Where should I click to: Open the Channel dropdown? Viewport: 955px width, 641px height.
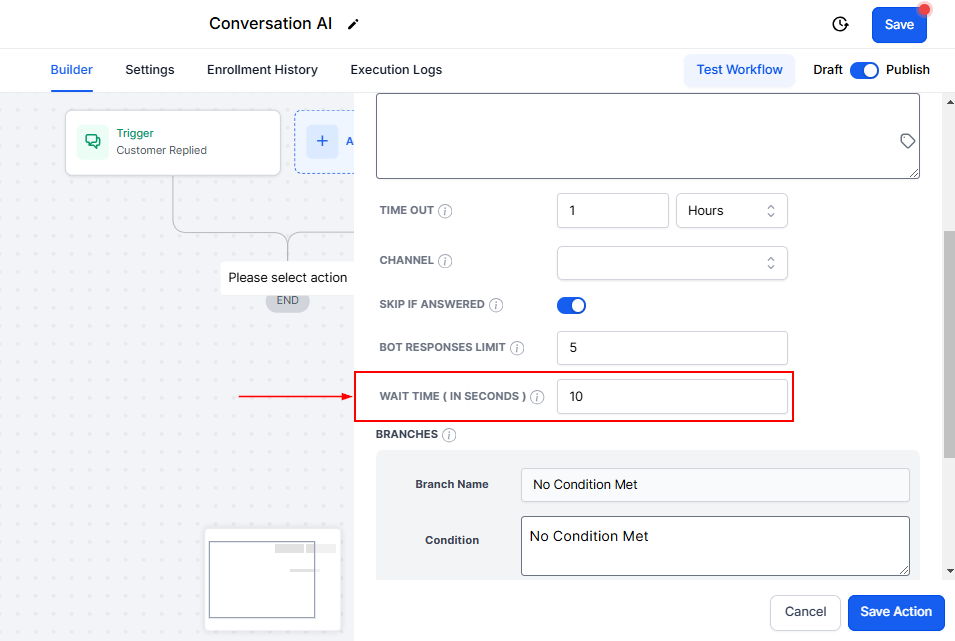point(672,263)
